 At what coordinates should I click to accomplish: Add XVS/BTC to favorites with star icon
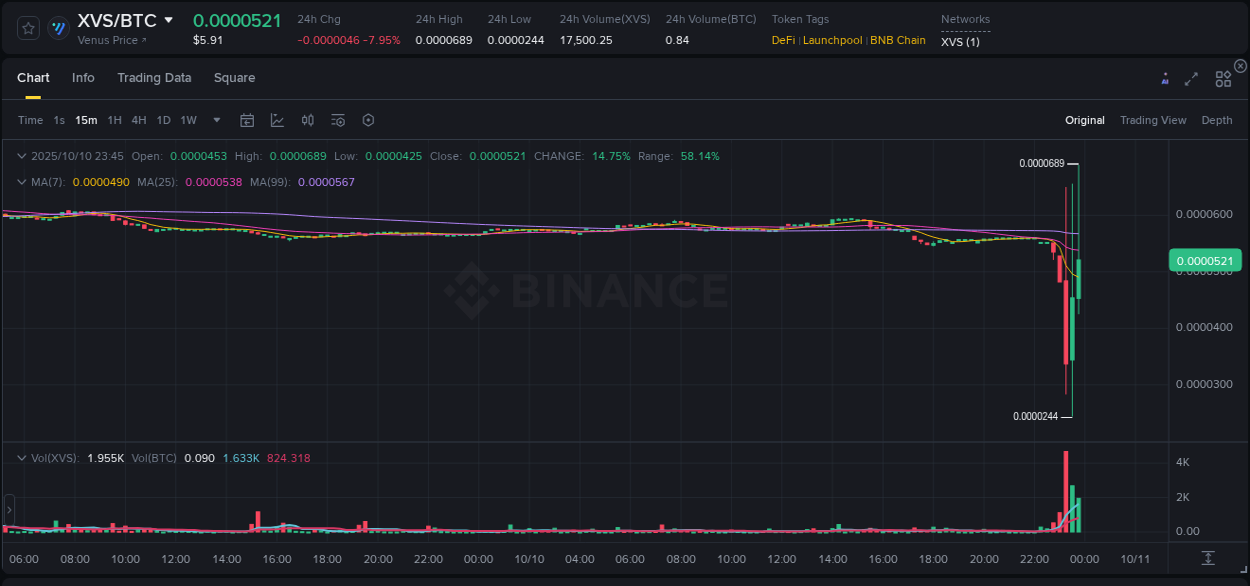(27, 27)
